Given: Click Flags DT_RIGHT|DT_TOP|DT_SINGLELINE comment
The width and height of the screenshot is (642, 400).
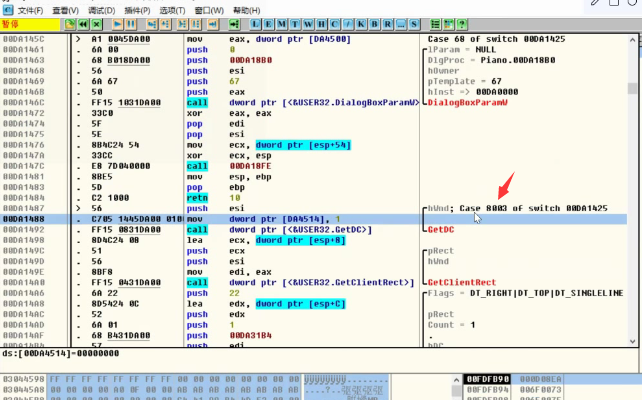Looking at the screenshot, I should [525, 293].
